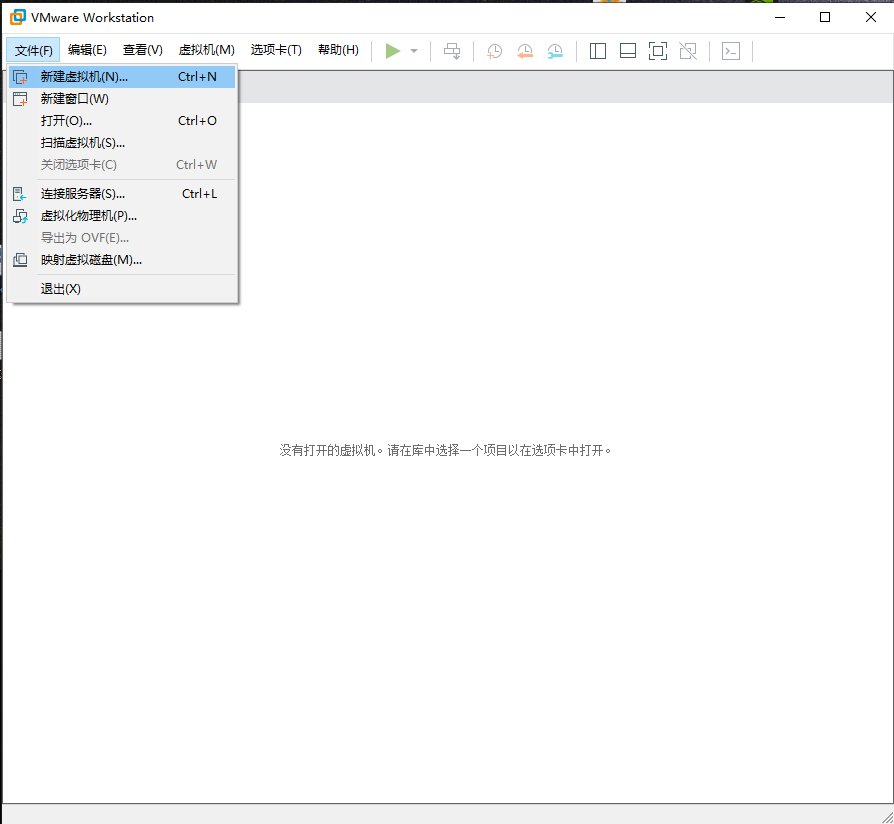Image resolution: width=894 pixels, height=824 pixels.
Task: Choose 虚拟化物理机(P)... entry
Action: click(122, 216)
